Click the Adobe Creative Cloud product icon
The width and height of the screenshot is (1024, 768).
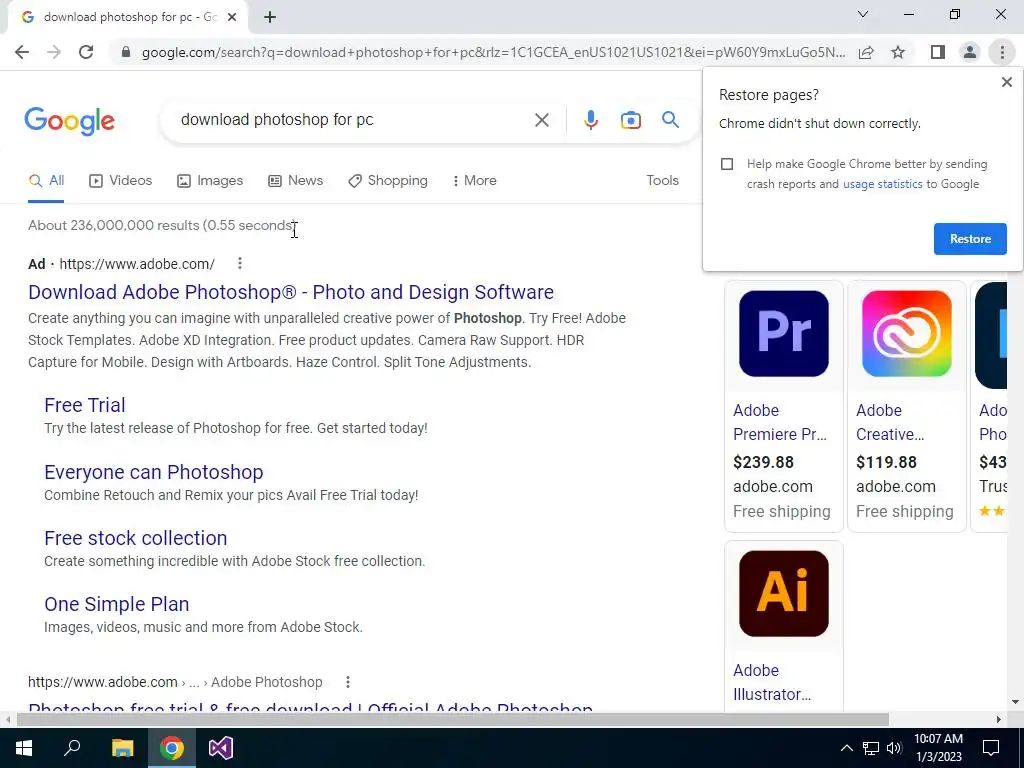tap(906, 334)
